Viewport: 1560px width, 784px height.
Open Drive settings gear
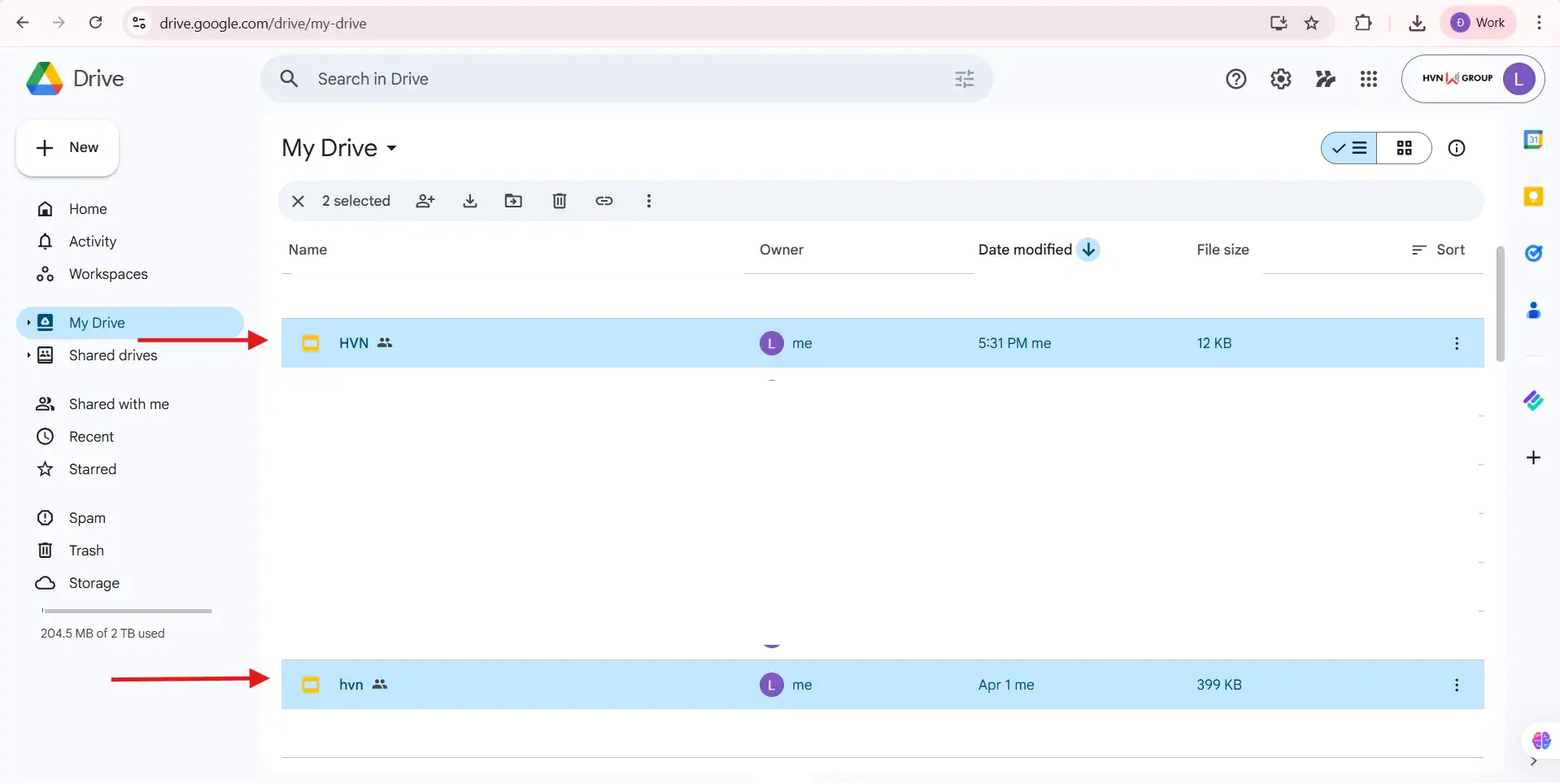[x=1280, y=78]
